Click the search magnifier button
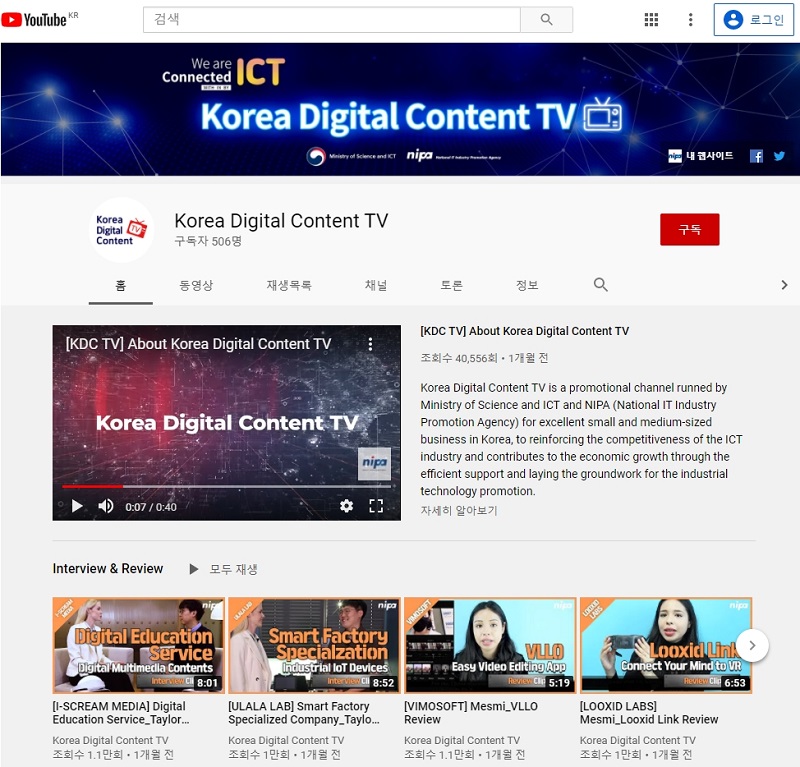This screenshot has width=800, height=767. click(x=546, y=20)
